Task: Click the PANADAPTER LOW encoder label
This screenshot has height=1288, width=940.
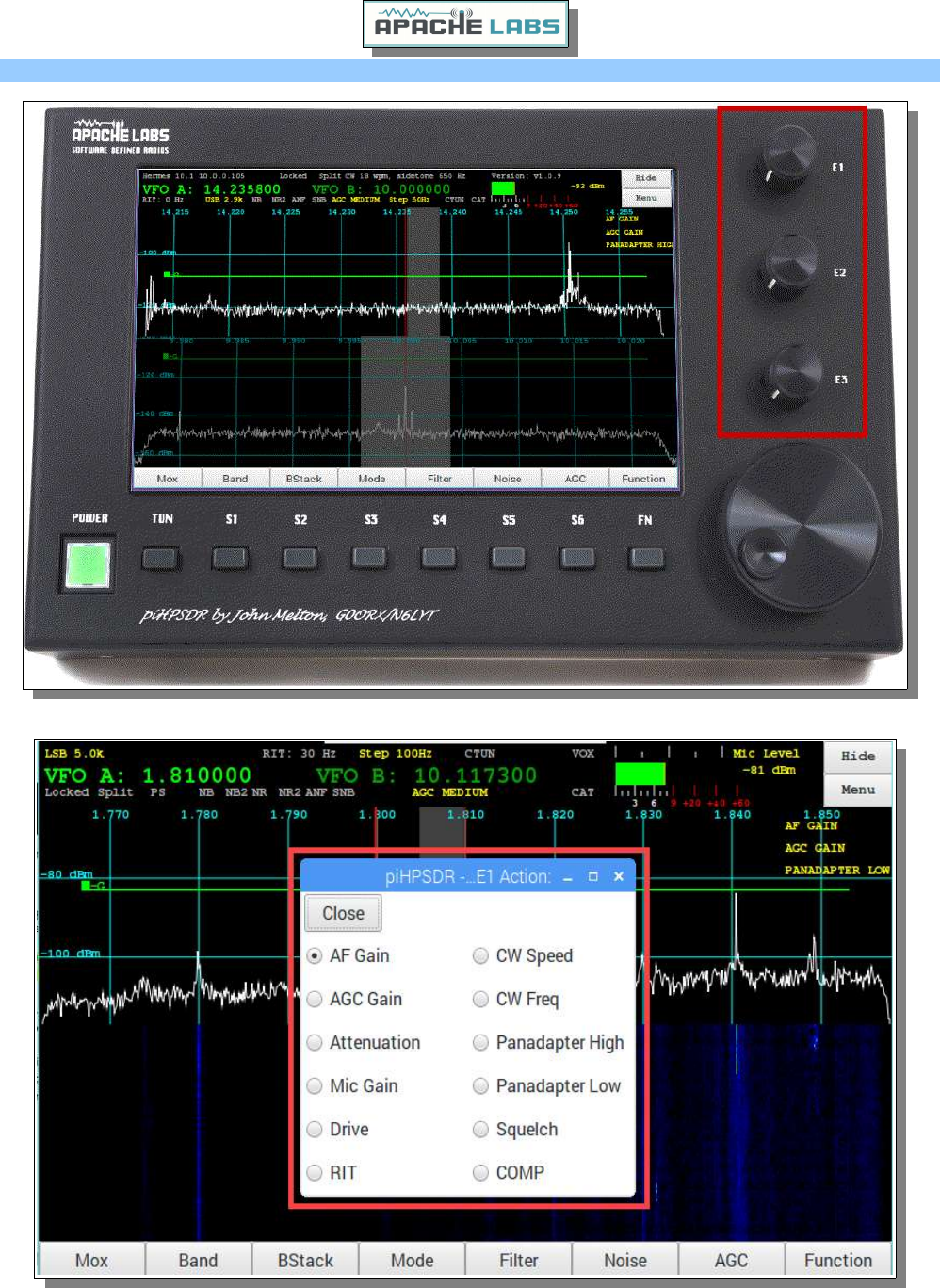Action: coord(837,870)
